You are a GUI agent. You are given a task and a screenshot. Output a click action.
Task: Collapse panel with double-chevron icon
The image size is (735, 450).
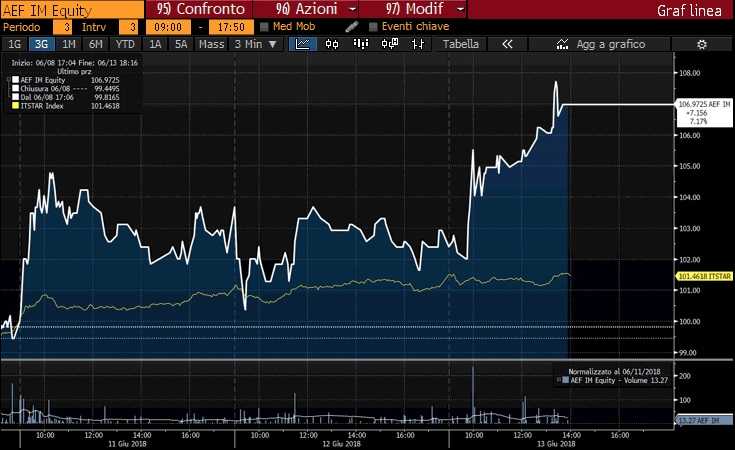[507, 44]
